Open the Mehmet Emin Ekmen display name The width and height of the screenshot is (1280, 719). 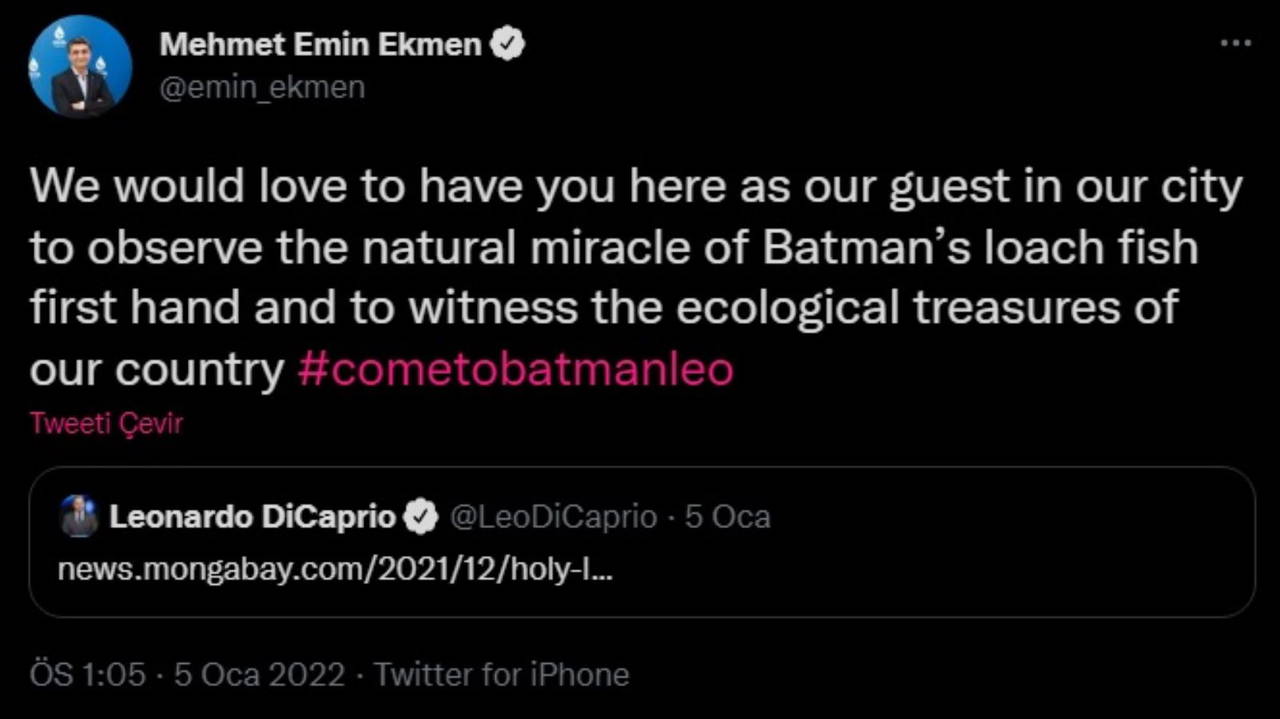coord(320,44)
